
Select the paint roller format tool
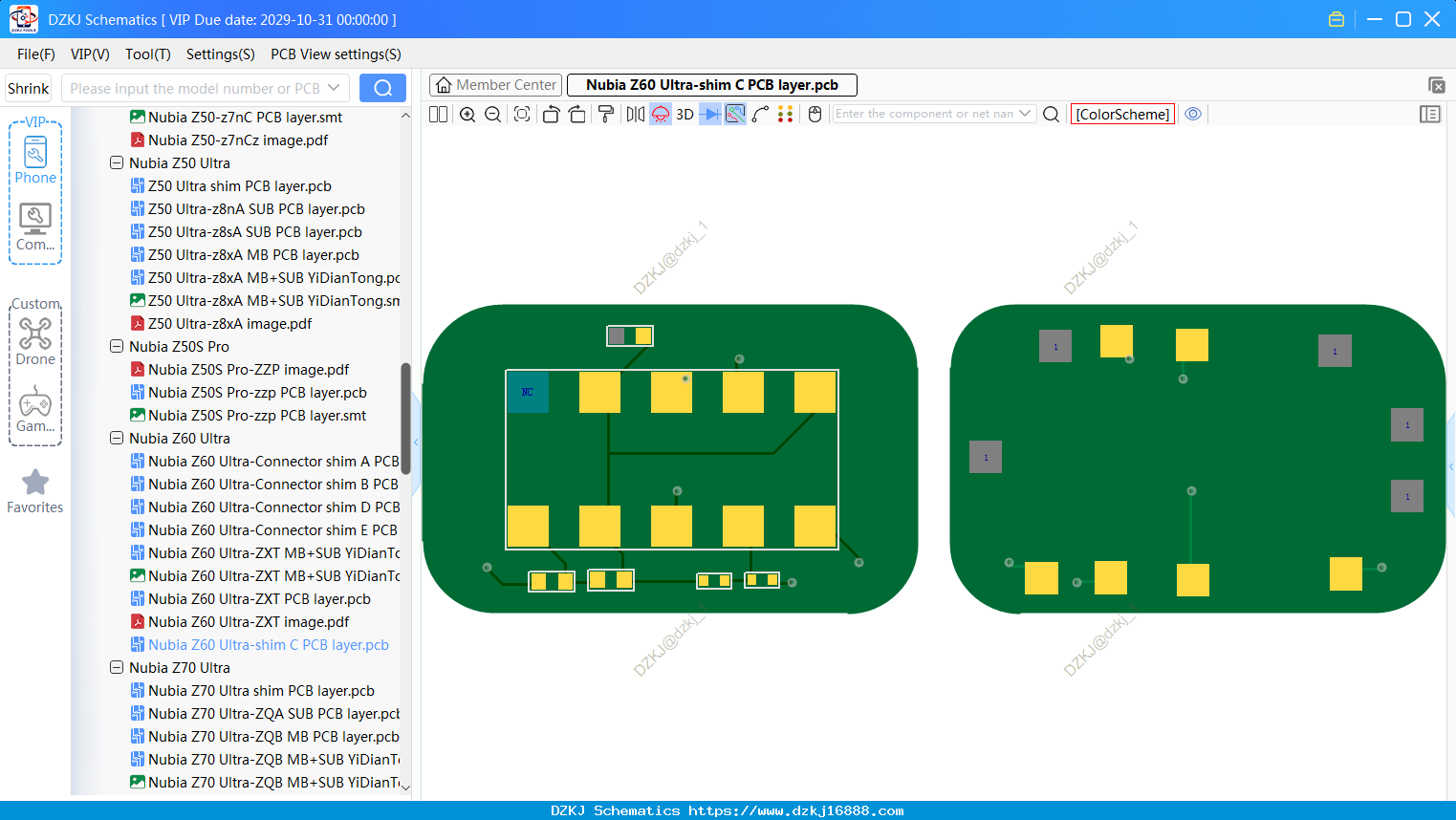tap(606, 114)
